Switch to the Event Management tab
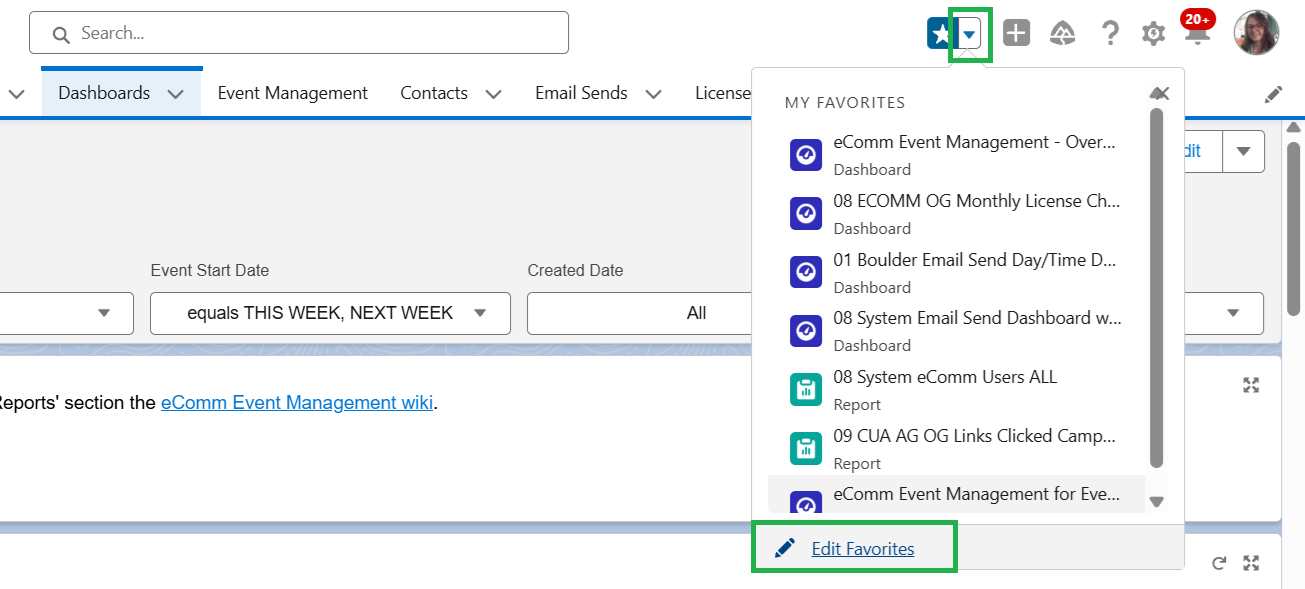The height and width of the screenshot is (589, 1305). click(x=292, y=93)
